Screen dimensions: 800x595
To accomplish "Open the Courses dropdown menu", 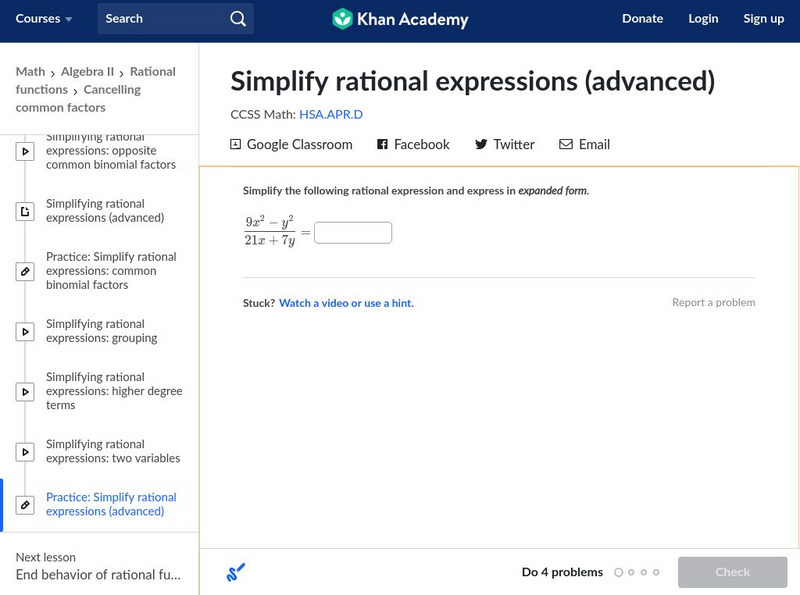I will pyautogui.click(x=44, y=19).
